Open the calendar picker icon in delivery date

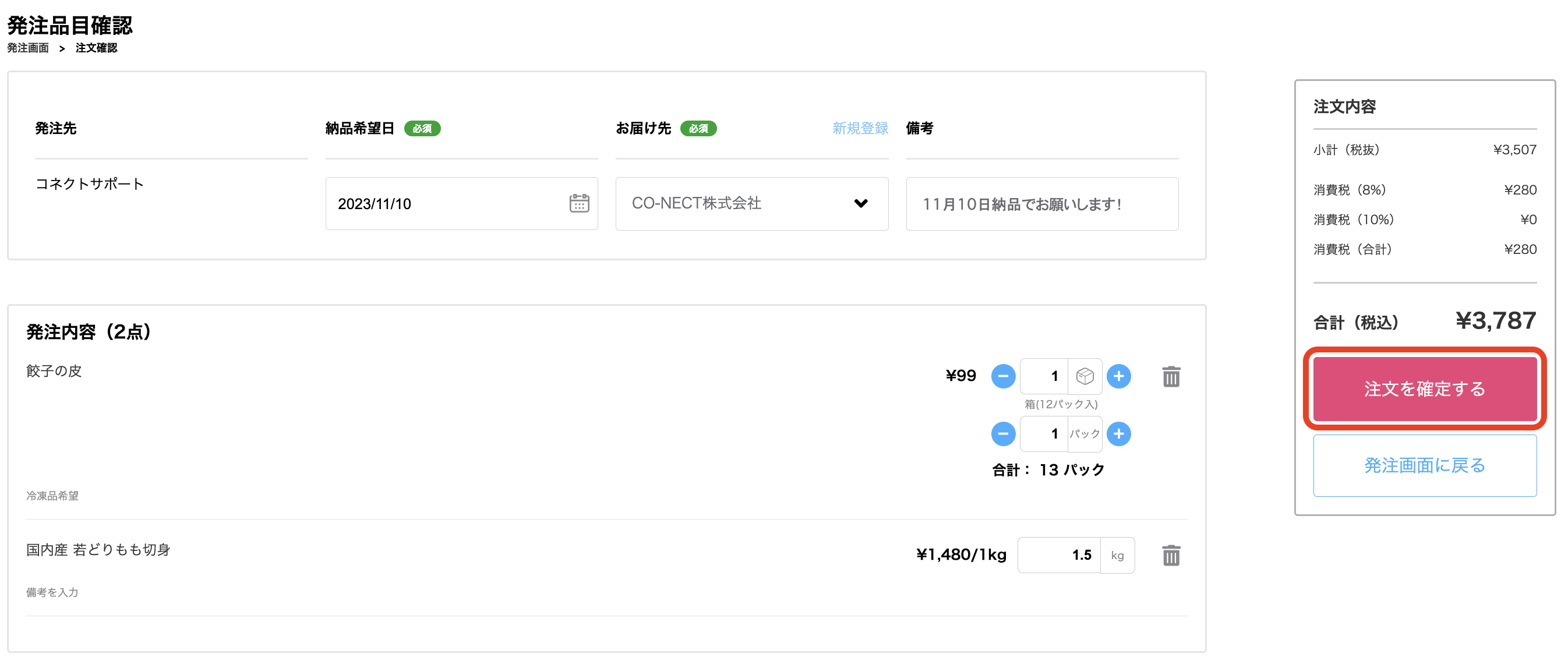point(579,203)
